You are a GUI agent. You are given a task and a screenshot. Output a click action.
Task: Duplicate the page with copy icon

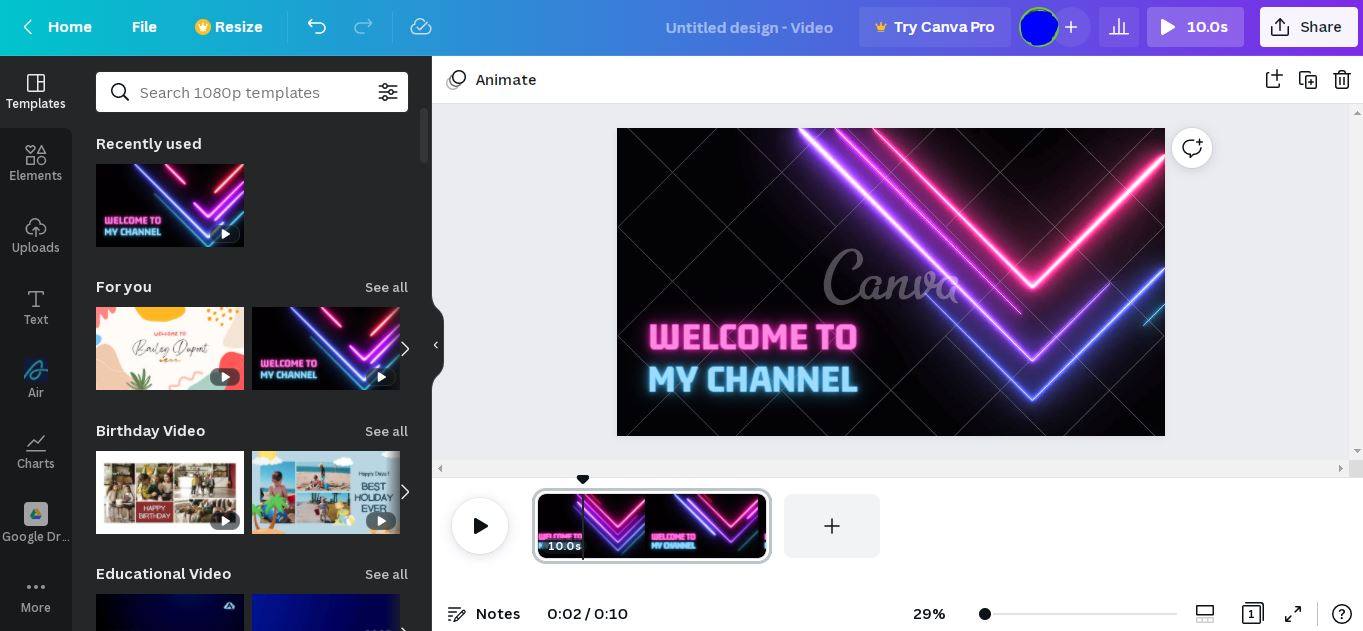pyautogui.click(x=1307, y=80)
